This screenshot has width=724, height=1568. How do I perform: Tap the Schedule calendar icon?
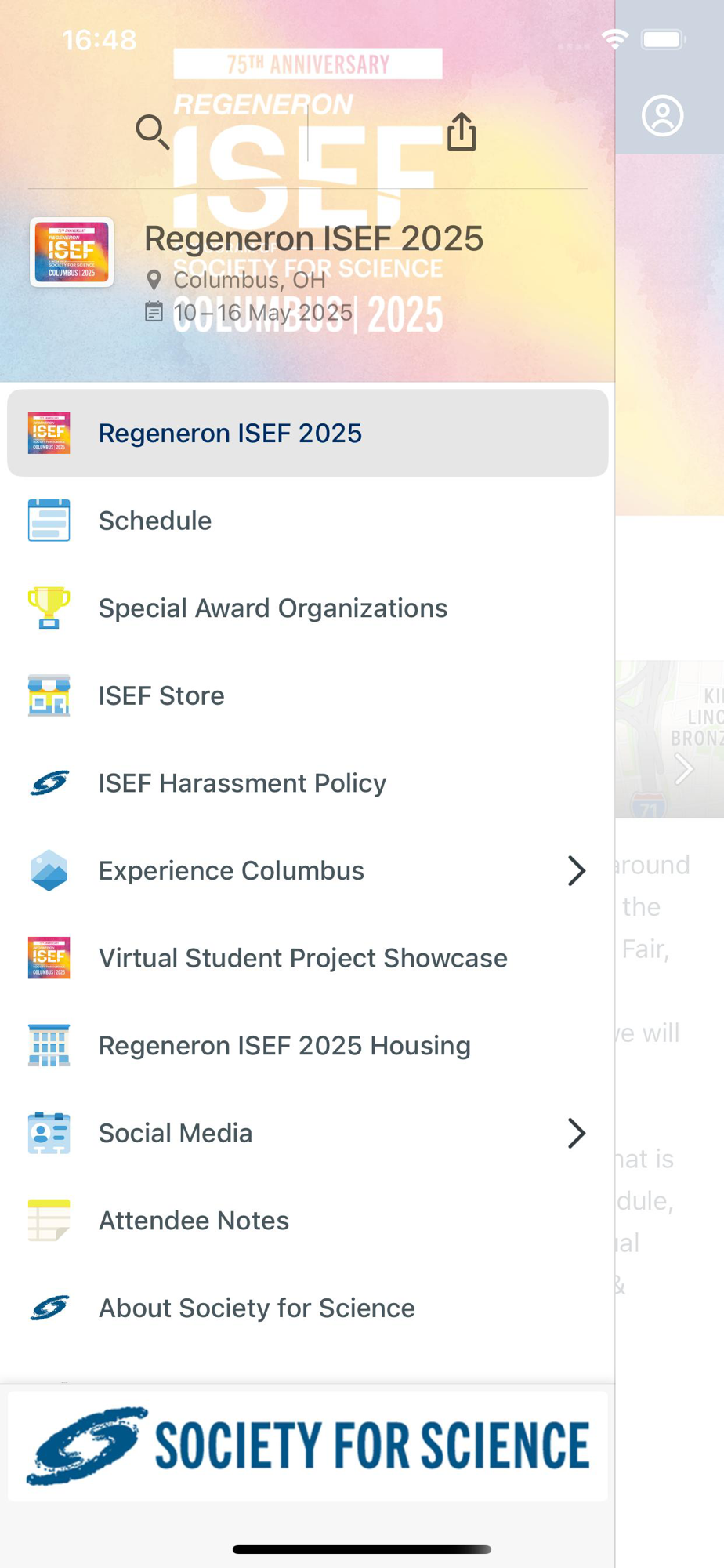pos(49,521)
